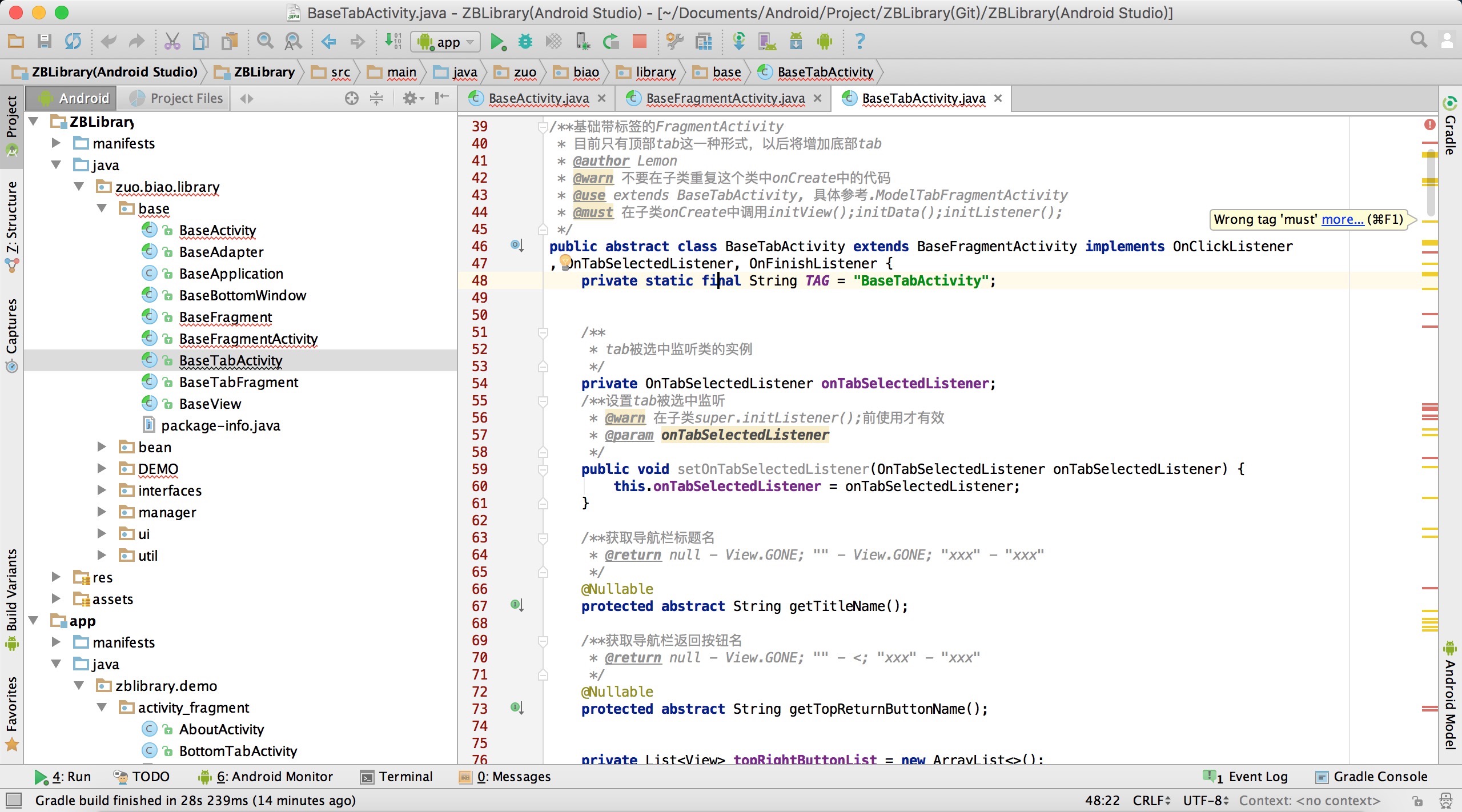Image resolution: width=1462 pixels, height=812 pixels.
Task: Click the Debug app bug icon
Action: point(525,42)
